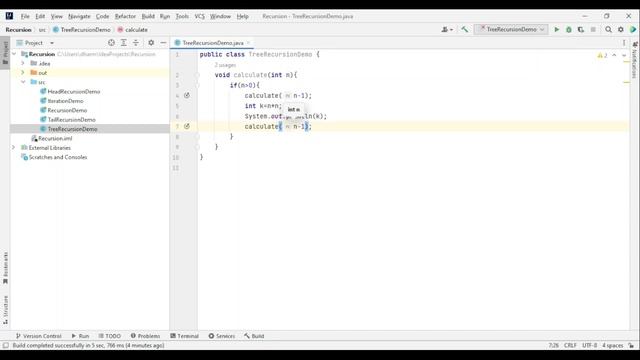Open Terminal tool window
This screenshot has width=640, height=360.
point(184,336)
